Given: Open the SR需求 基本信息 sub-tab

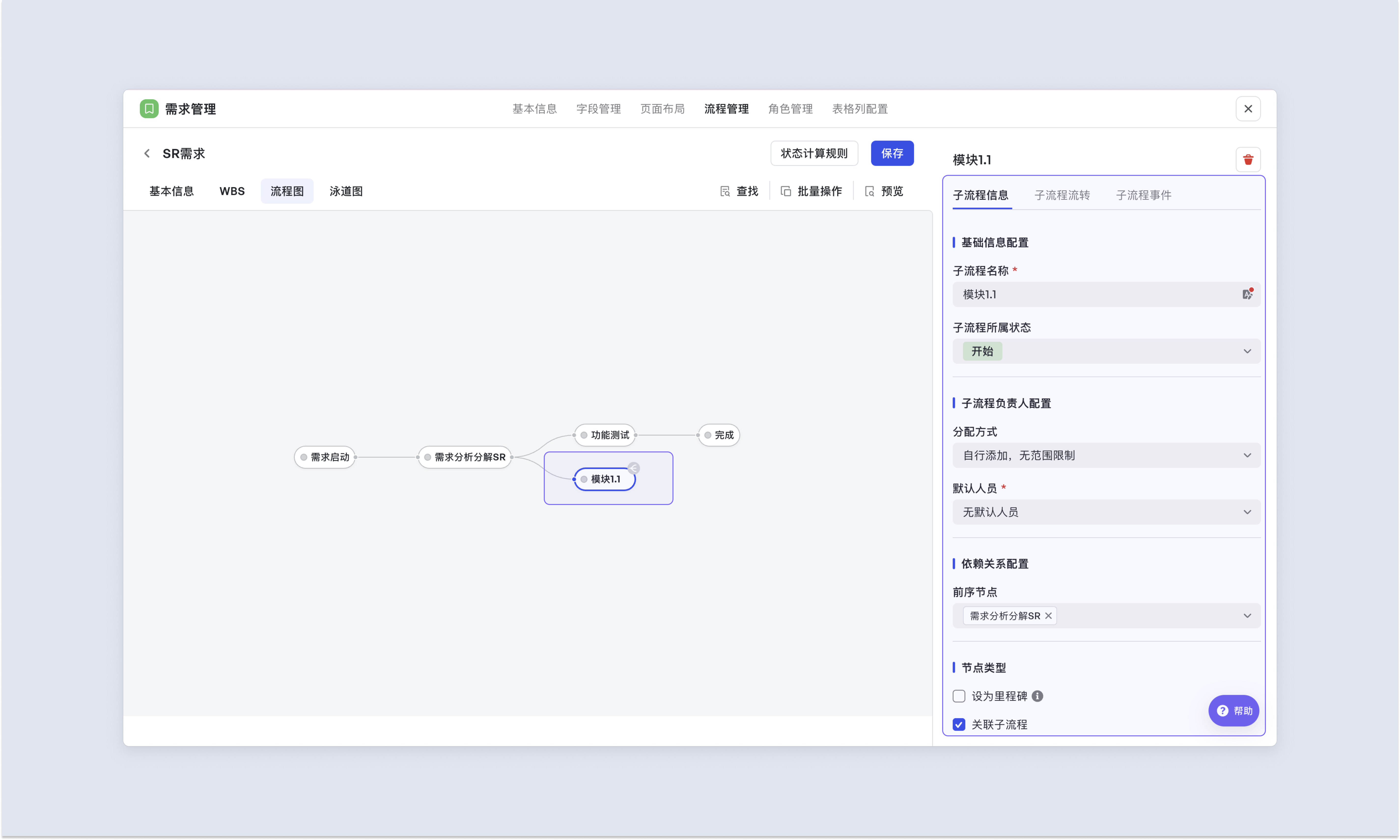Looking at the screenshot, I should point(171,191).
